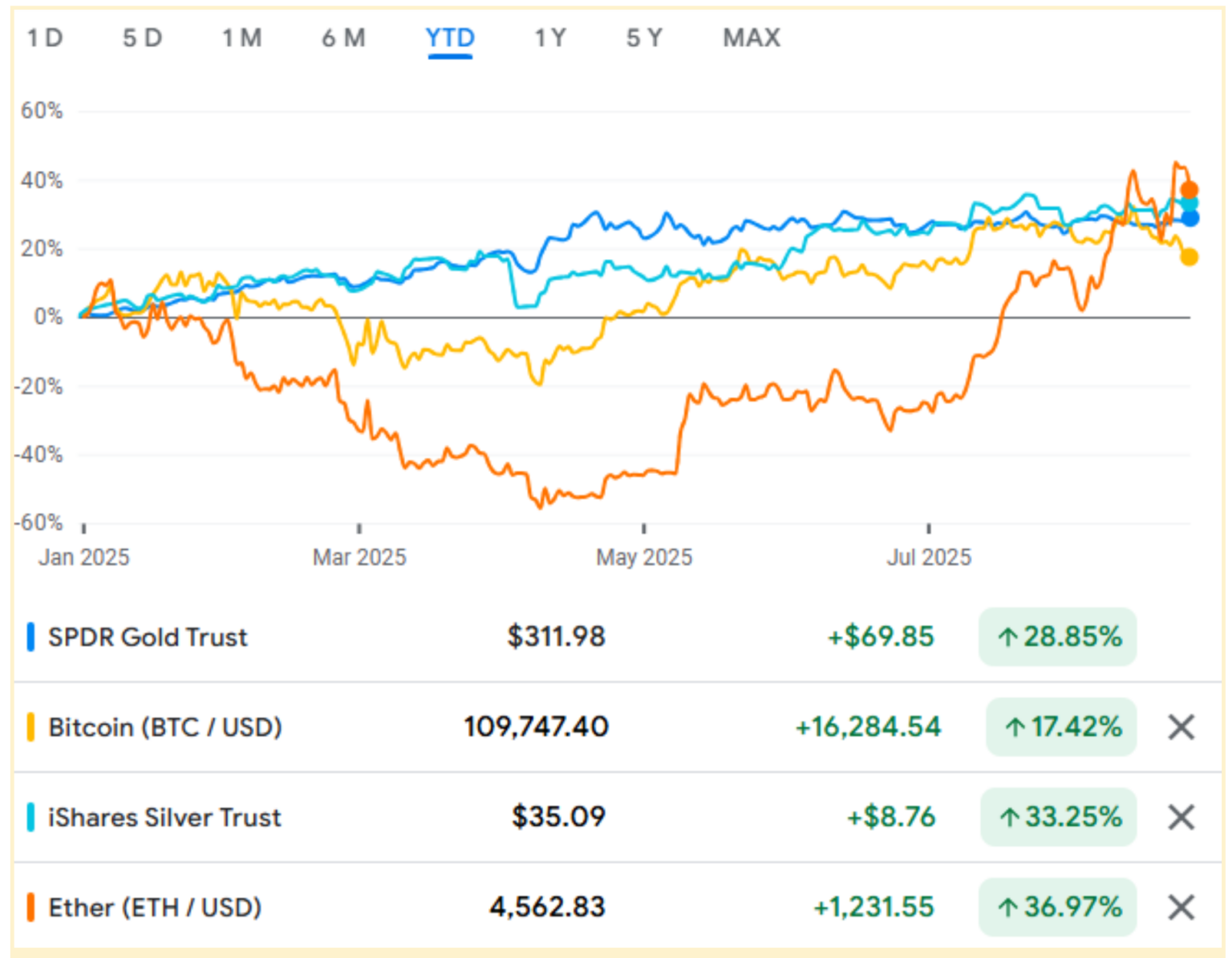Click Bitcoin's yellow legend marker
The height and width of the screenshot is (958, 1232).
(x=30, y=727)
